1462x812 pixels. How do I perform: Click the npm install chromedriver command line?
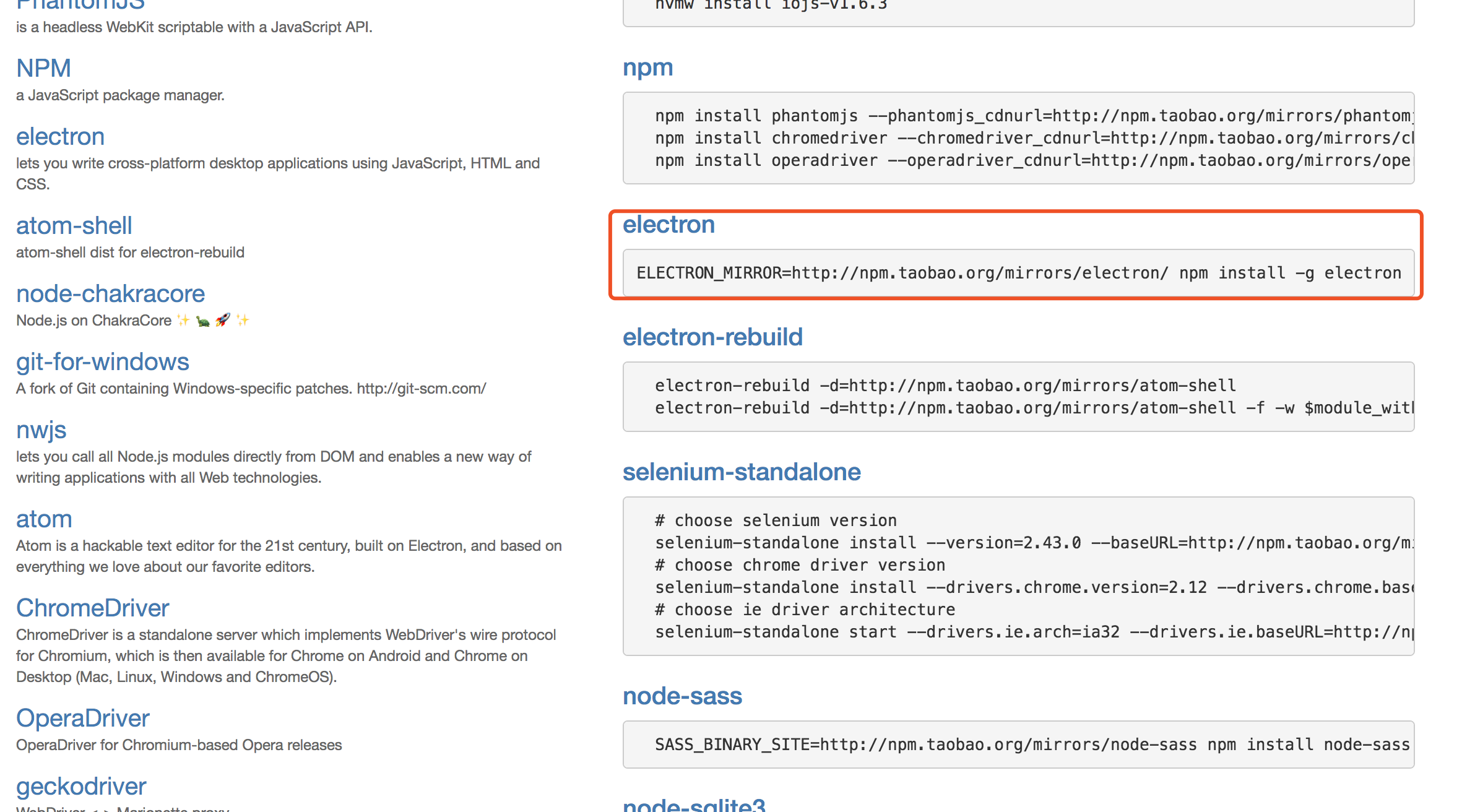tap(1034, 138)
